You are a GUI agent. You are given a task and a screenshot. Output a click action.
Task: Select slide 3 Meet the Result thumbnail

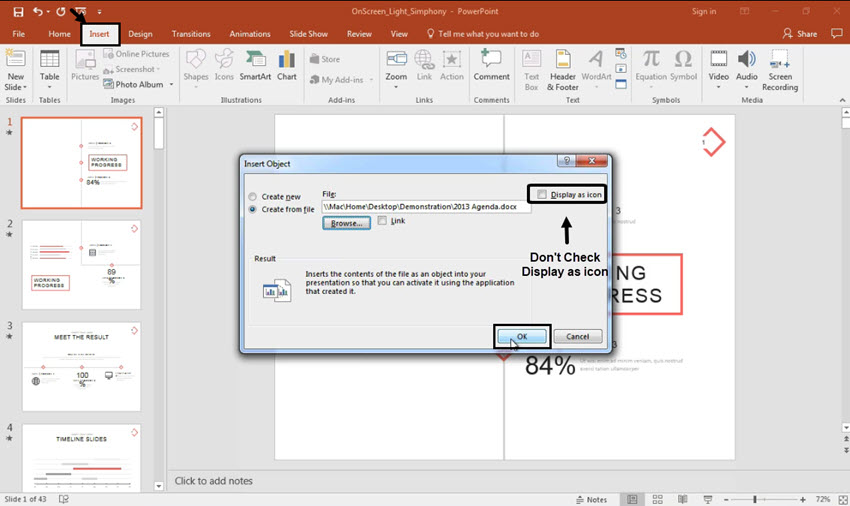[81, 366]
